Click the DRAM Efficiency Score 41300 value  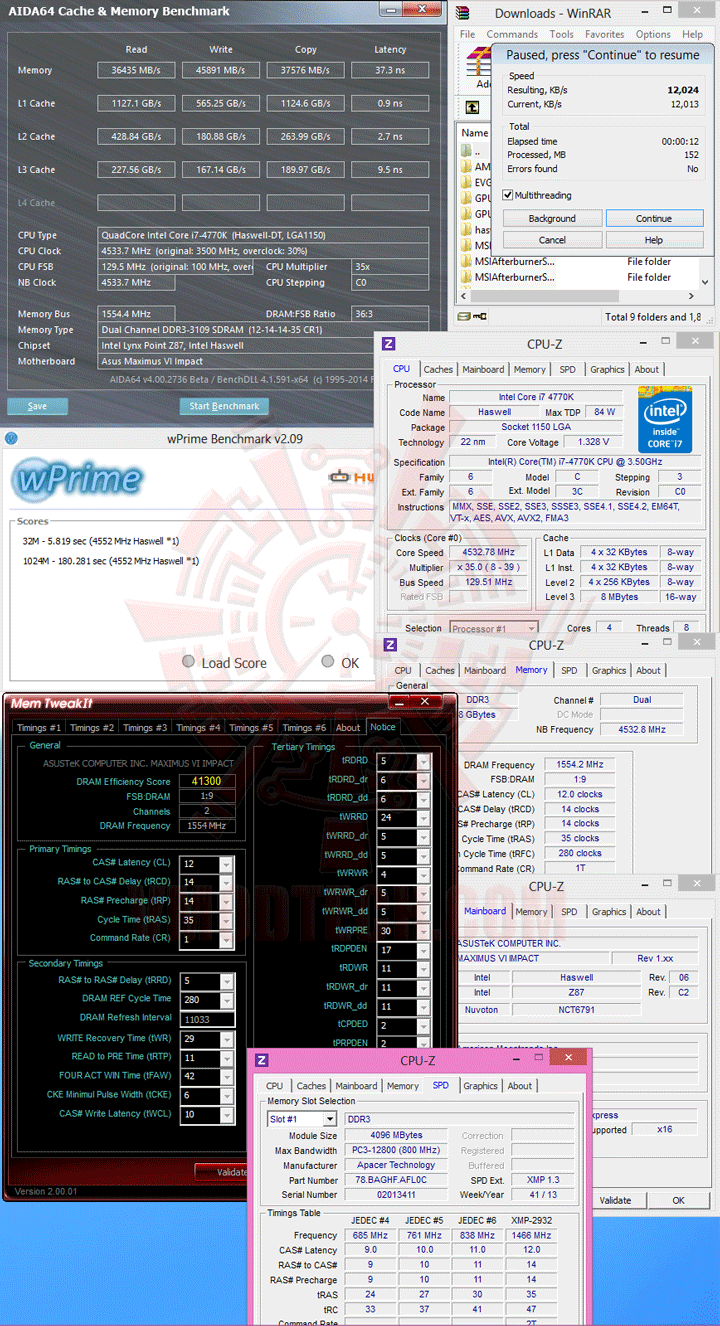click(x=207, y=782)
